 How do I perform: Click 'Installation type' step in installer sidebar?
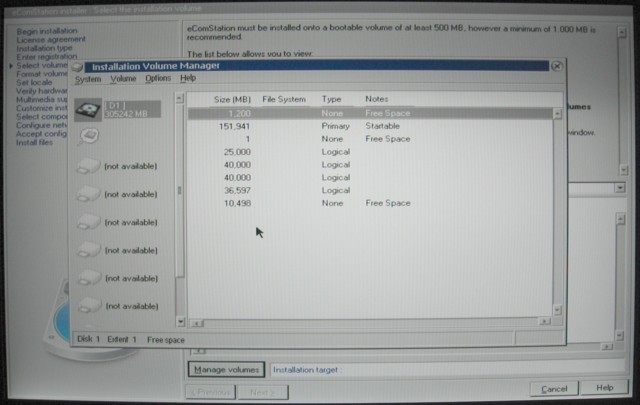(44, 48)
